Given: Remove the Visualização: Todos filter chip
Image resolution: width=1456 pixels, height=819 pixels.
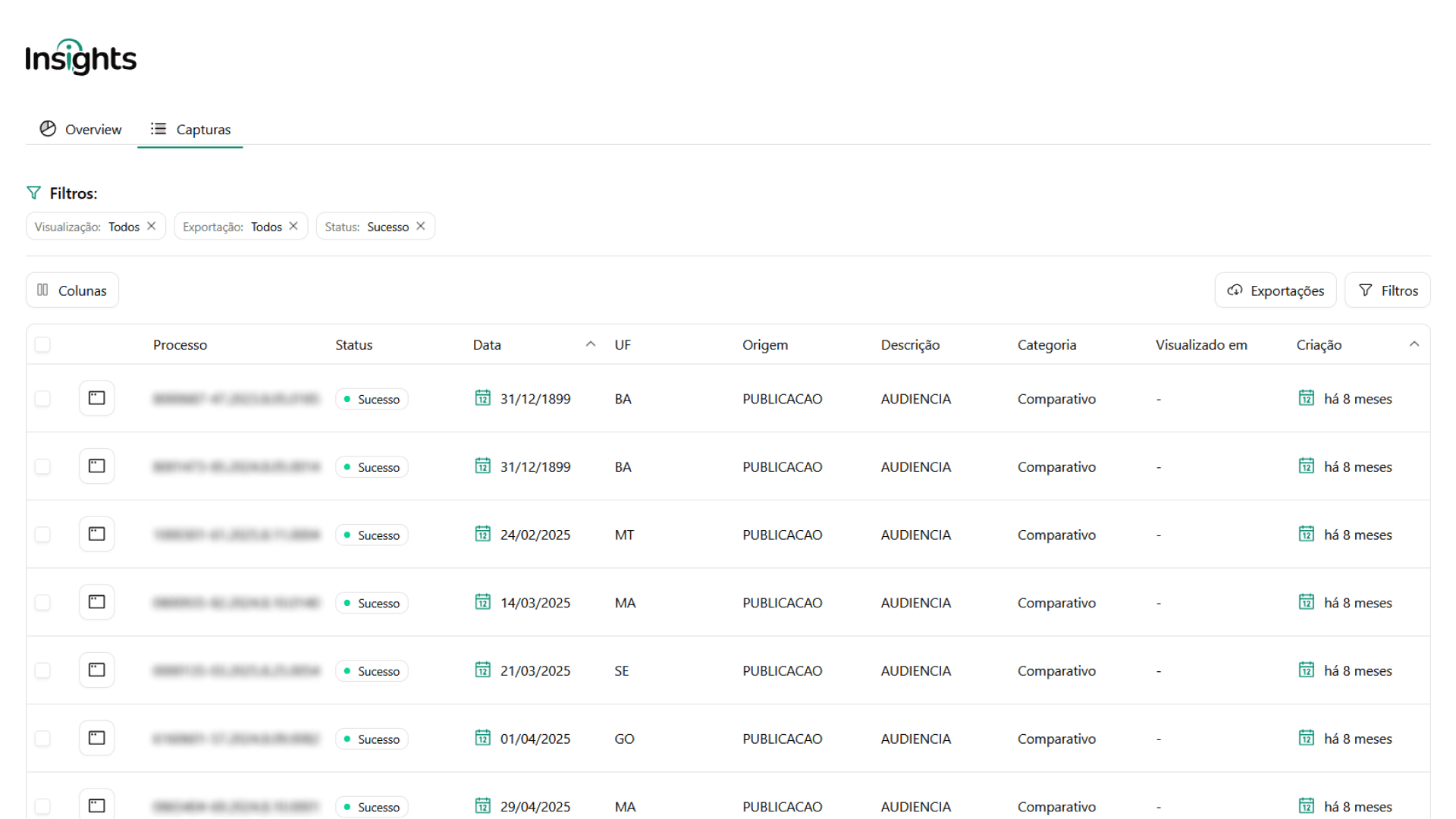Looking at the screenshot, I should pyautogui.click(x=152, y=226).
